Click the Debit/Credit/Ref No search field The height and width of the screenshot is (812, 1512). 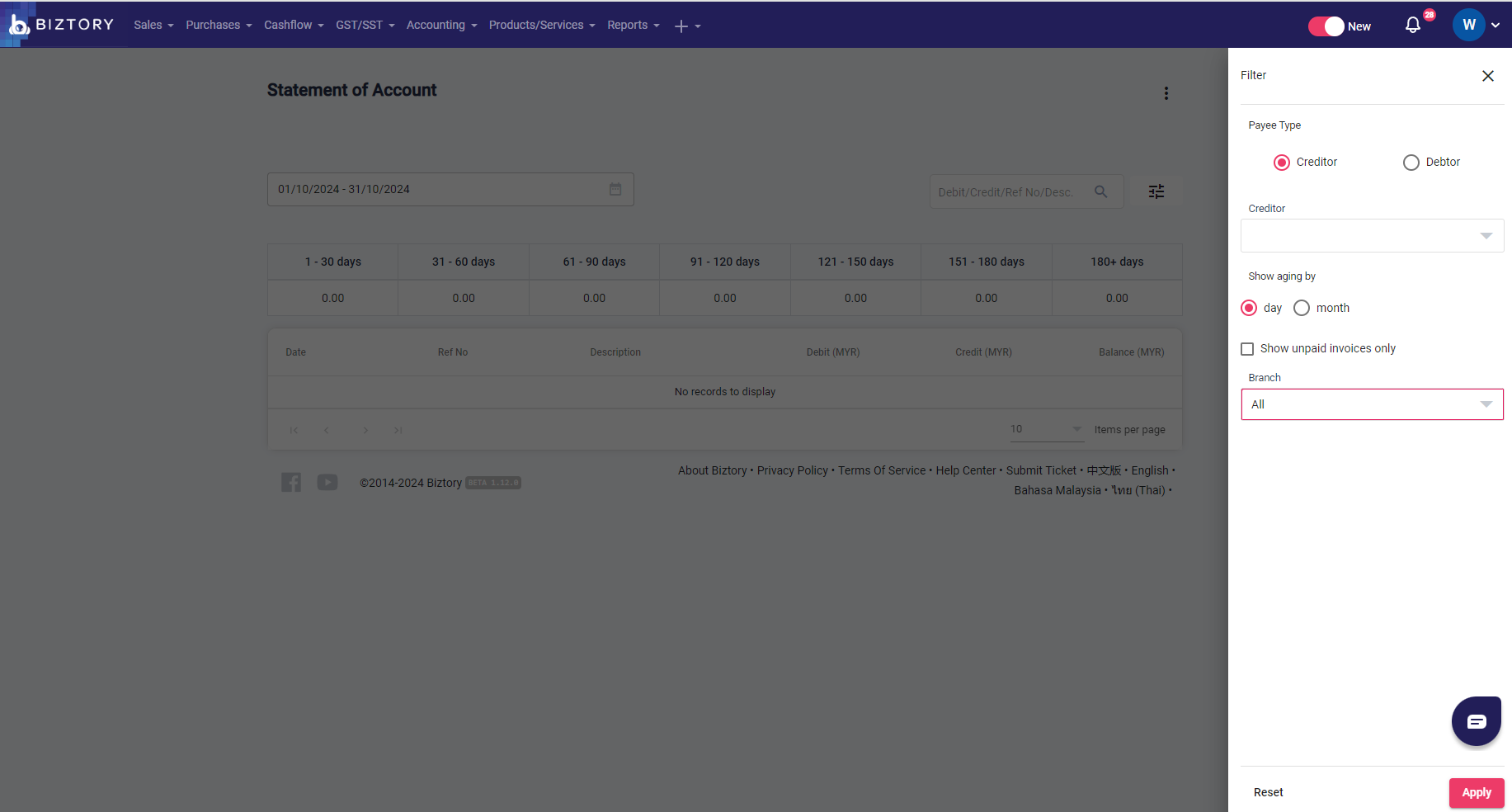pyautogui.click(x=1027, y=191)
